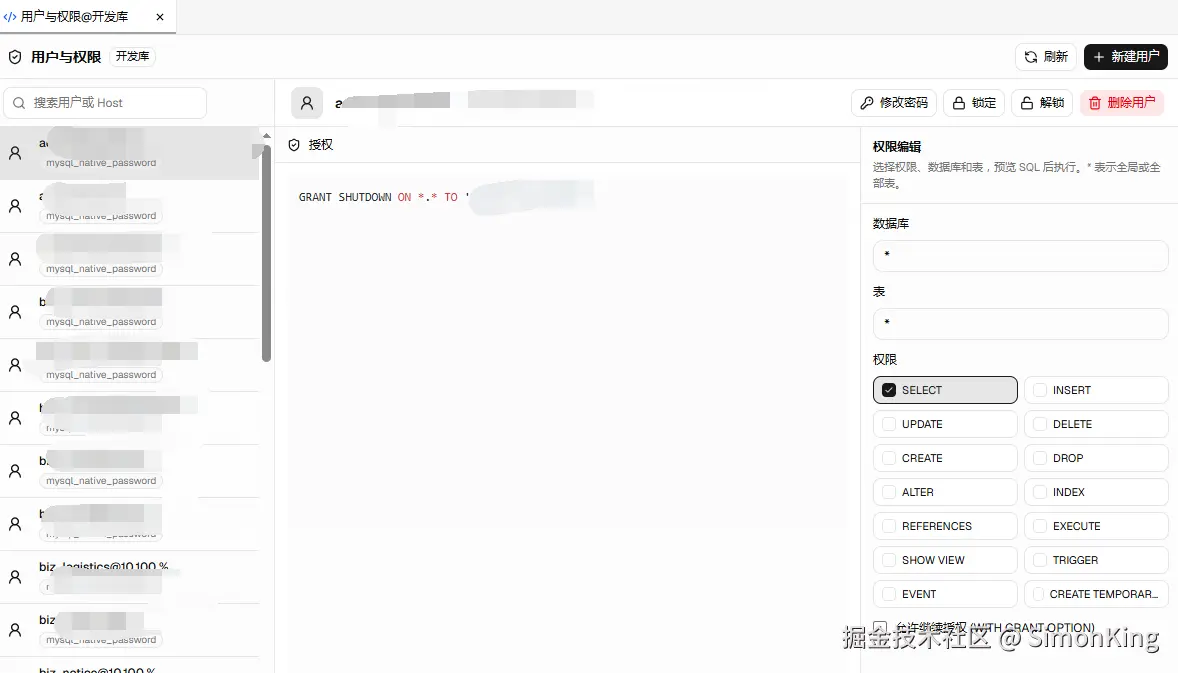Viewport: 1178px width, 673px height.
Task: Select the 用户与权限@开发库 tab
Action: point(88,17)
